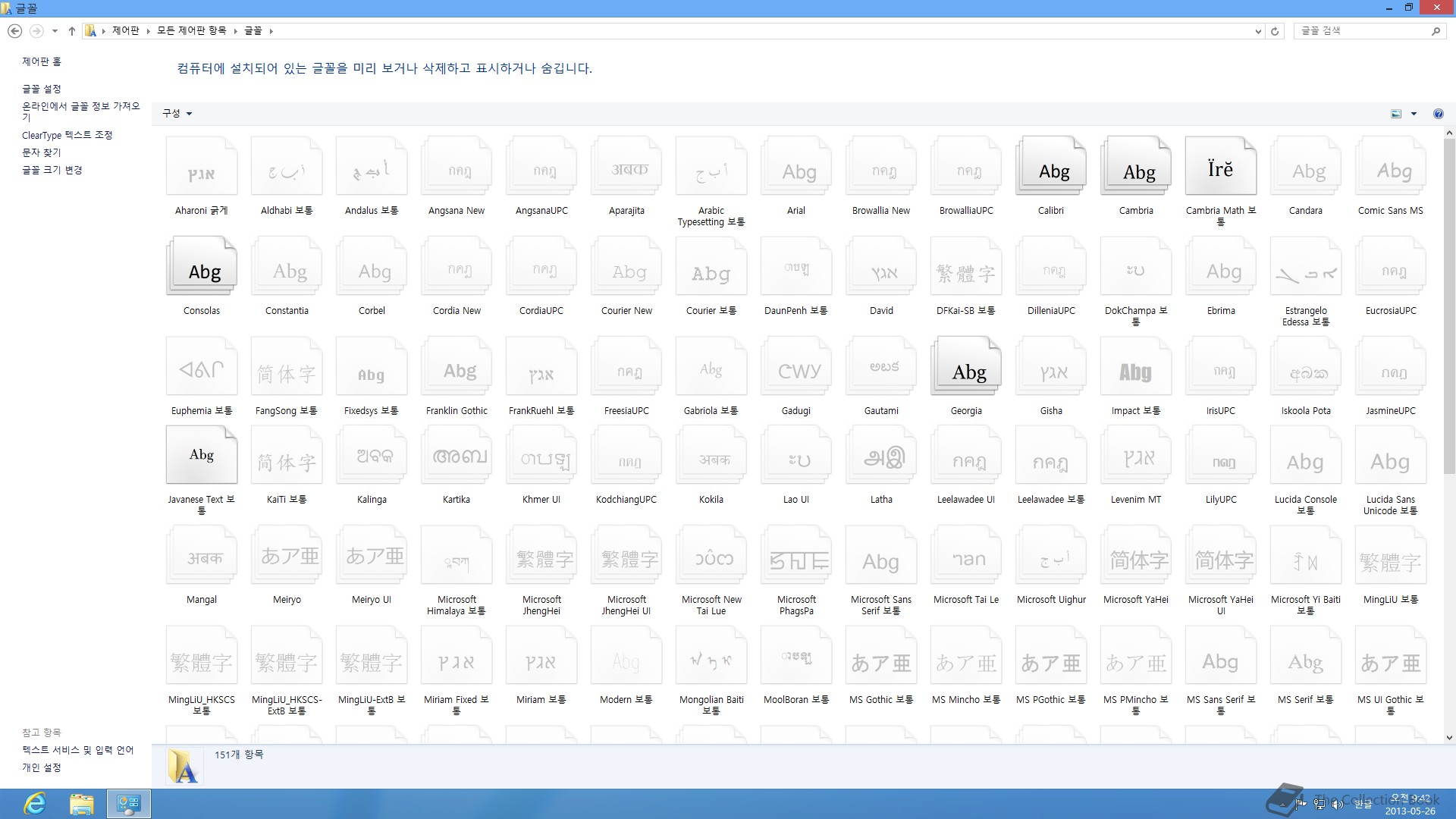Open 글꼴 크기 변경 link
The width and height of the screenshot is (1456, 819).
tap(52, 170)
